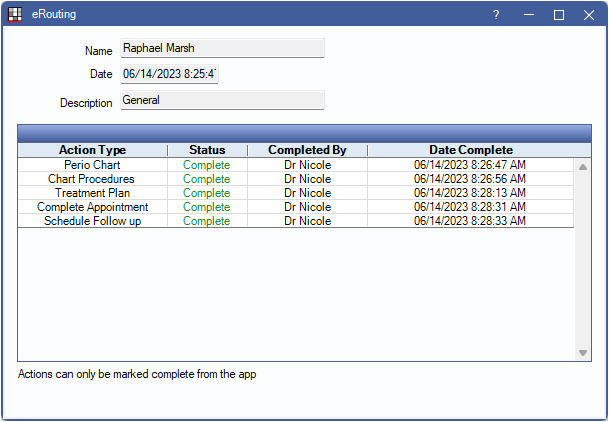The height and width of the screenshot is (422, 609).
Task: Click the eRouting app icon in title bar
Action: [x=15, y=15]
